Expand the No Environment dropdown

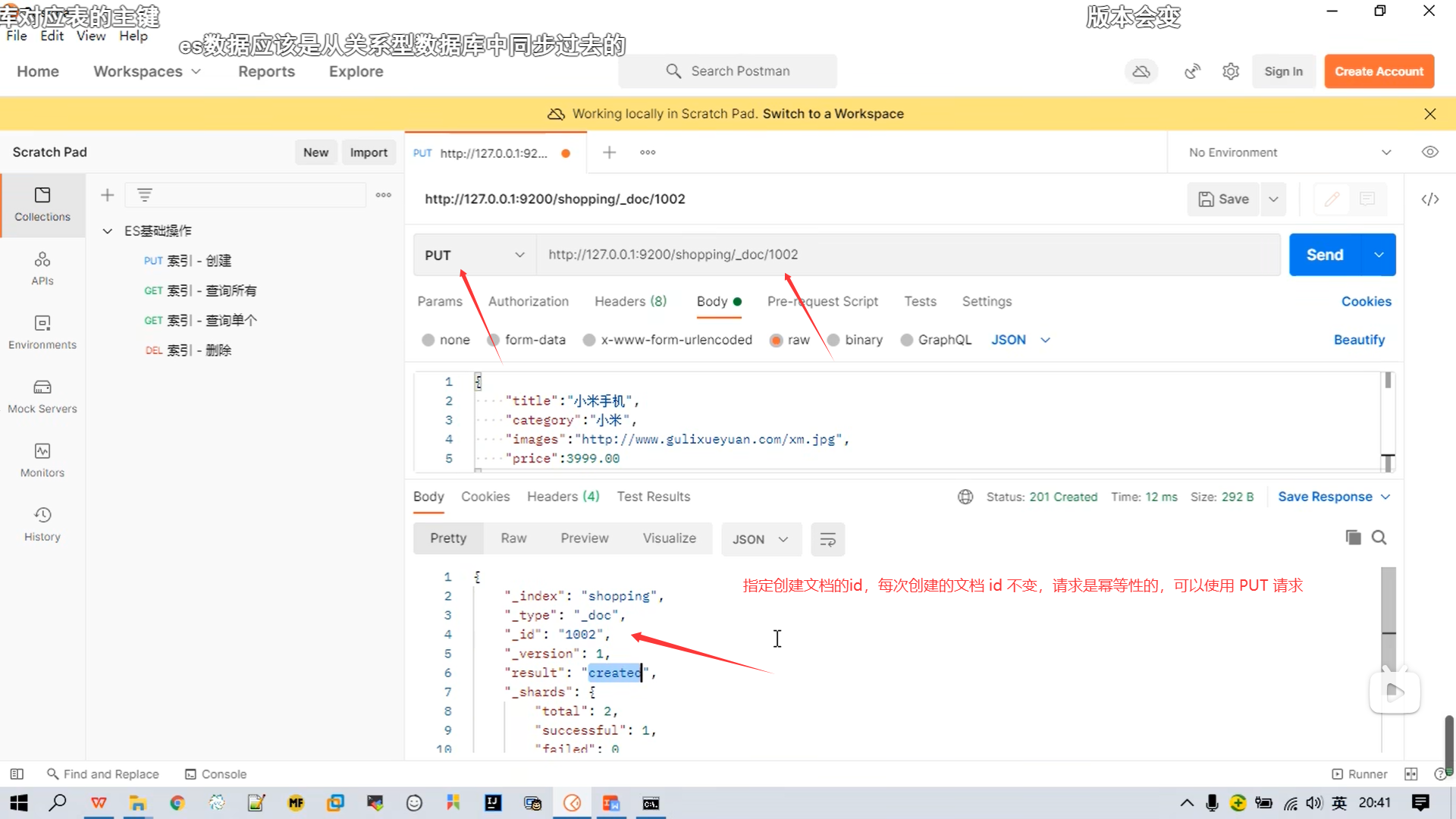tap(1289, 152)
